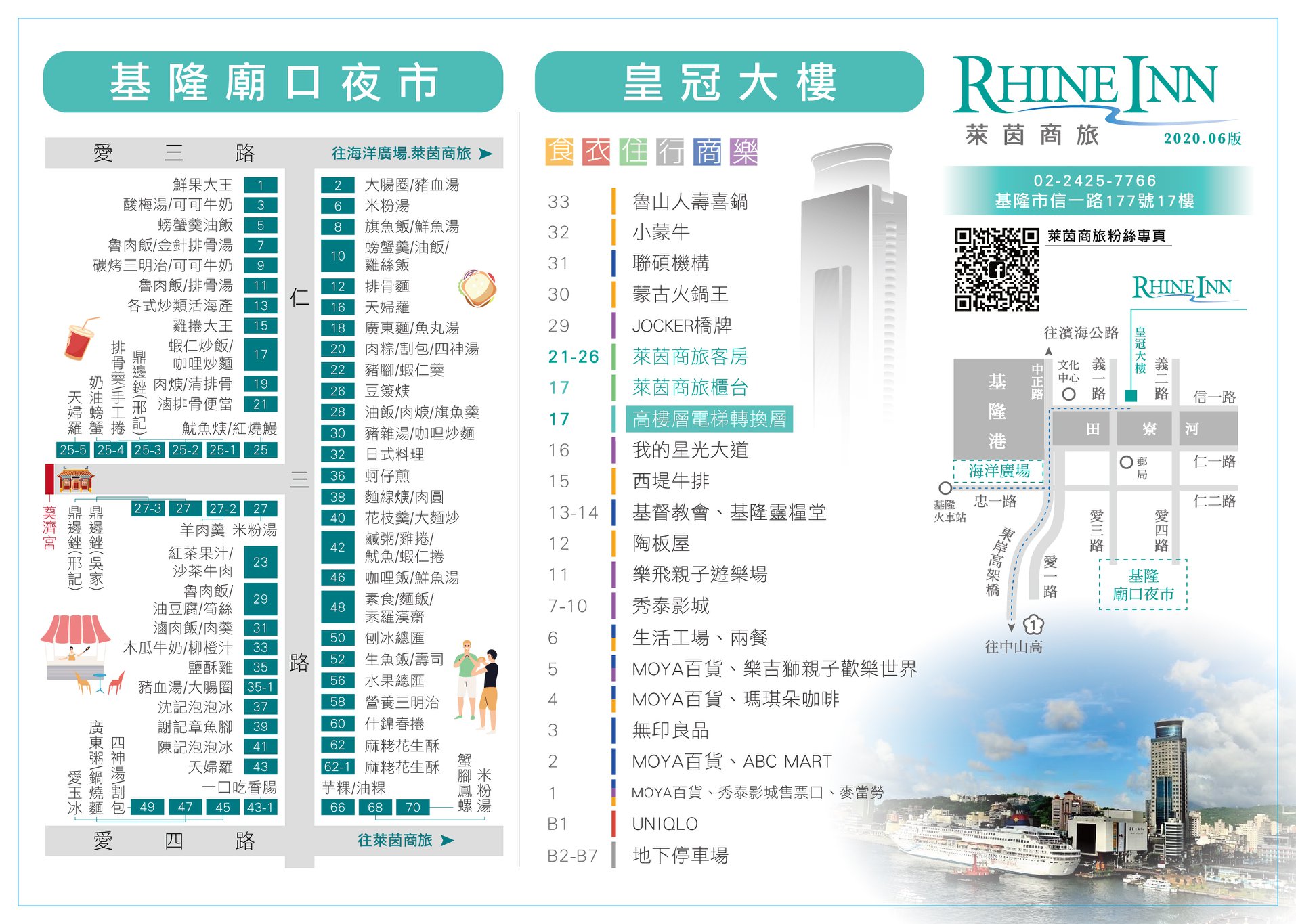Click the two people illustration
This screenshot has height=924, width=1296.
click(477, 686)
